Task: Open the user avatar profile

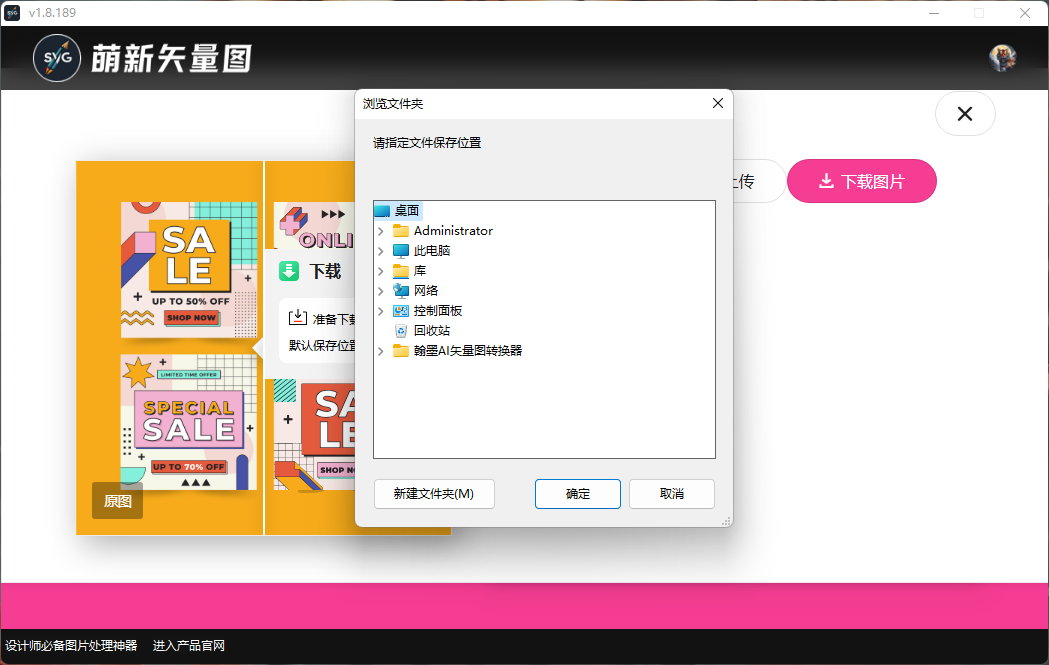Action: point(1002,58)
